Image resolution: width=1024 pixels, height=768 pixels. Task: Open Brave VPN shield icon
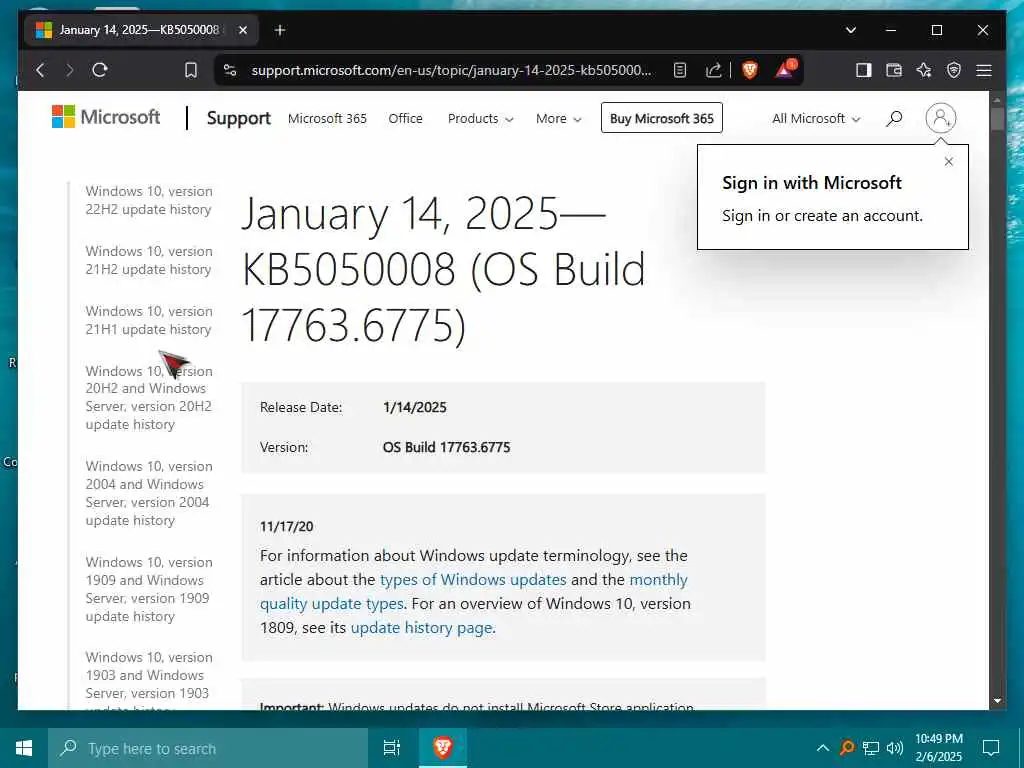(954, 70)
